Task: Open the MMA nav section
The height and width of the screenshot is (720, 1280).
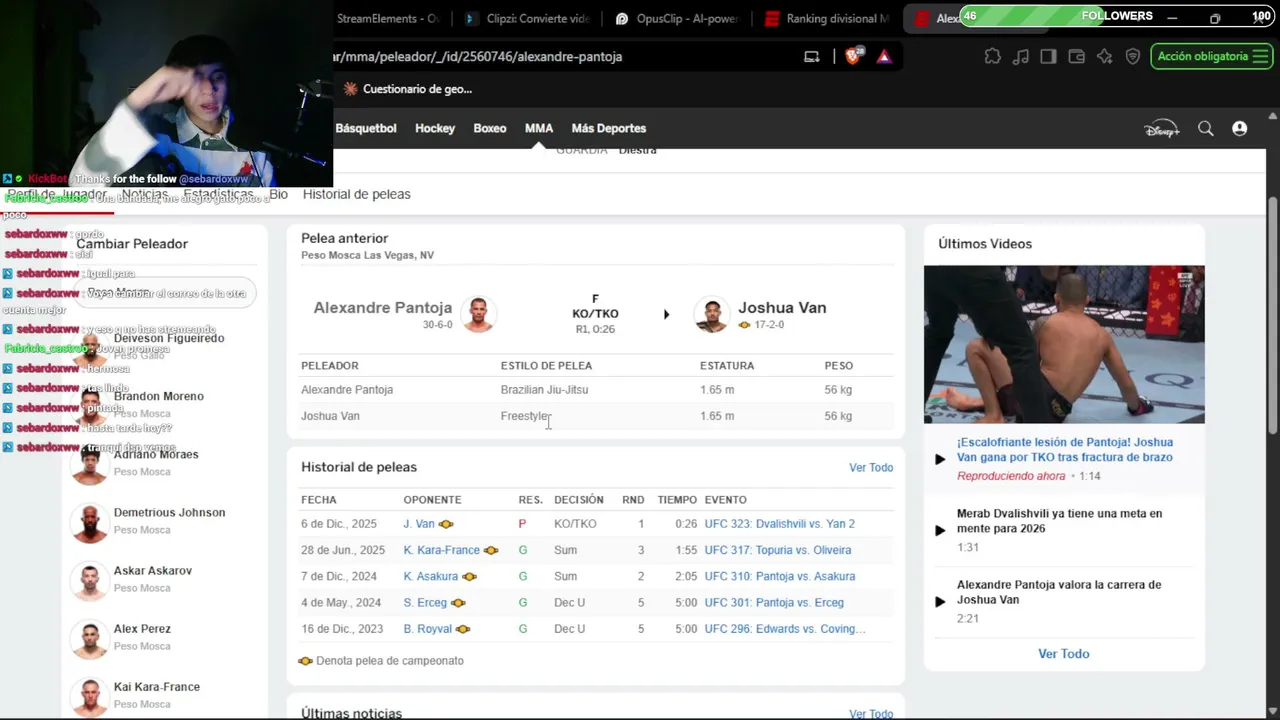Action: 539,129
